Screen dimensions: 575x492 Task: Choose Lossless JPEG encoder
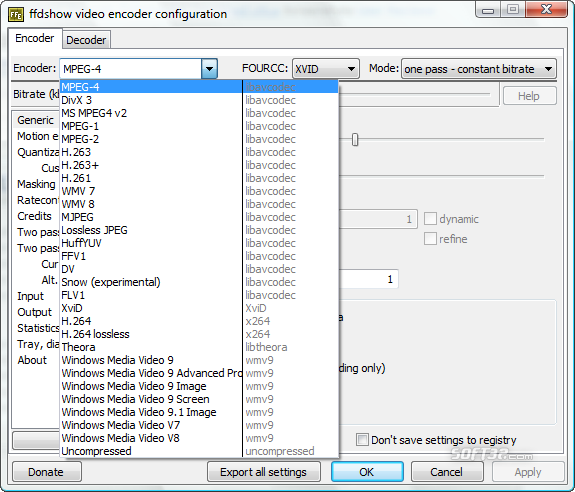198,230
